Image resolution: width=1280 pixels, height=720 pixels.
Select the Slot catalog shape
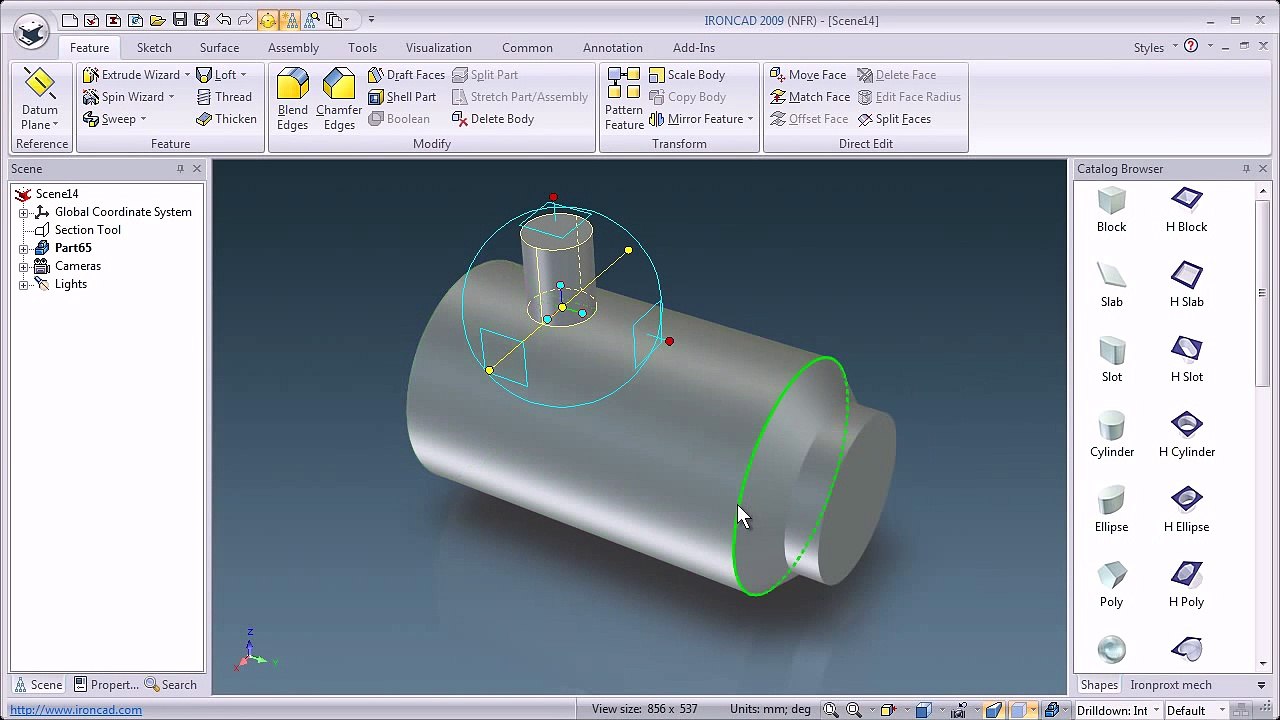point(1111,360)
